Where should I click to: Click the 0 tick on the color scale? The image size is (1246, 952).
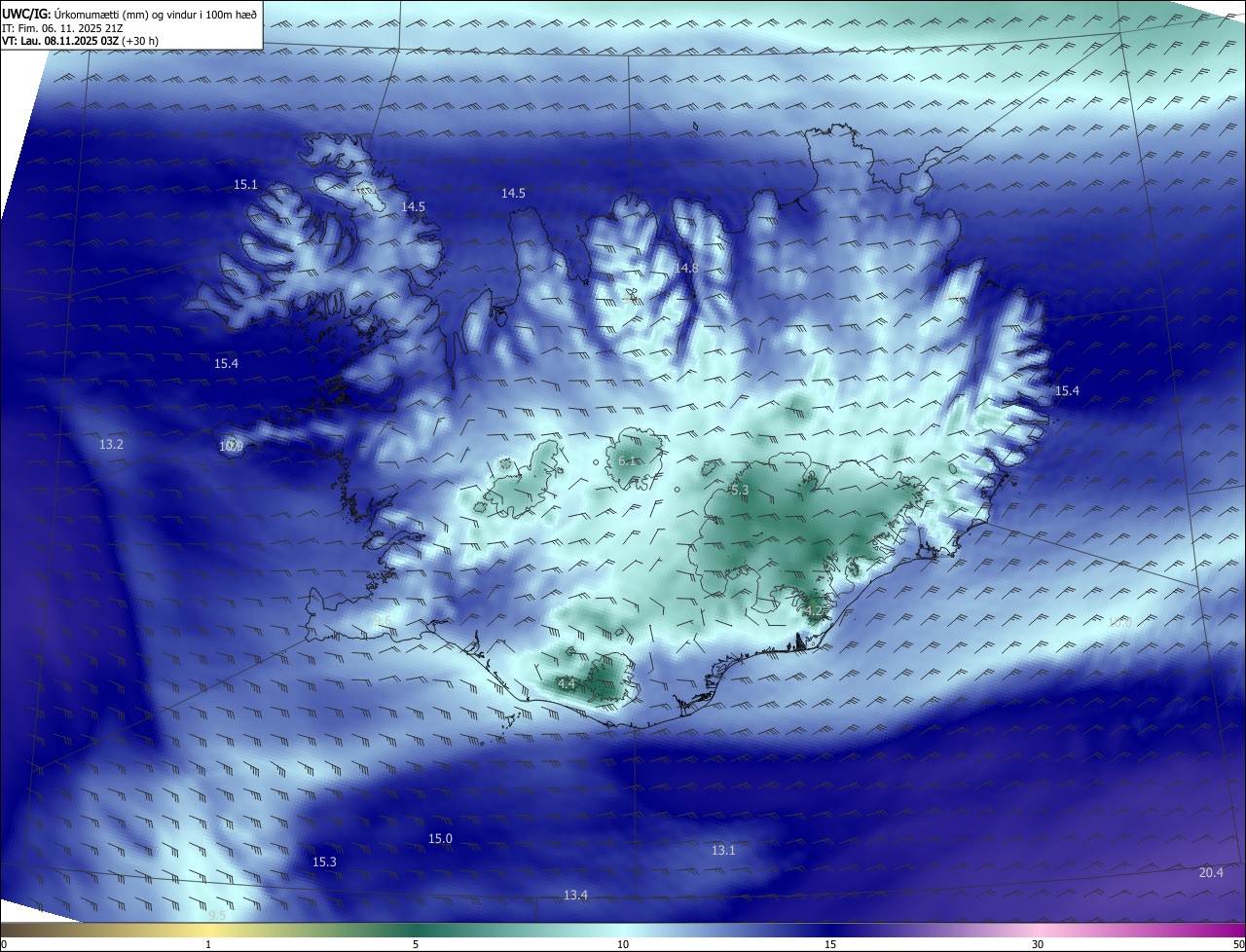click(4, 944)
